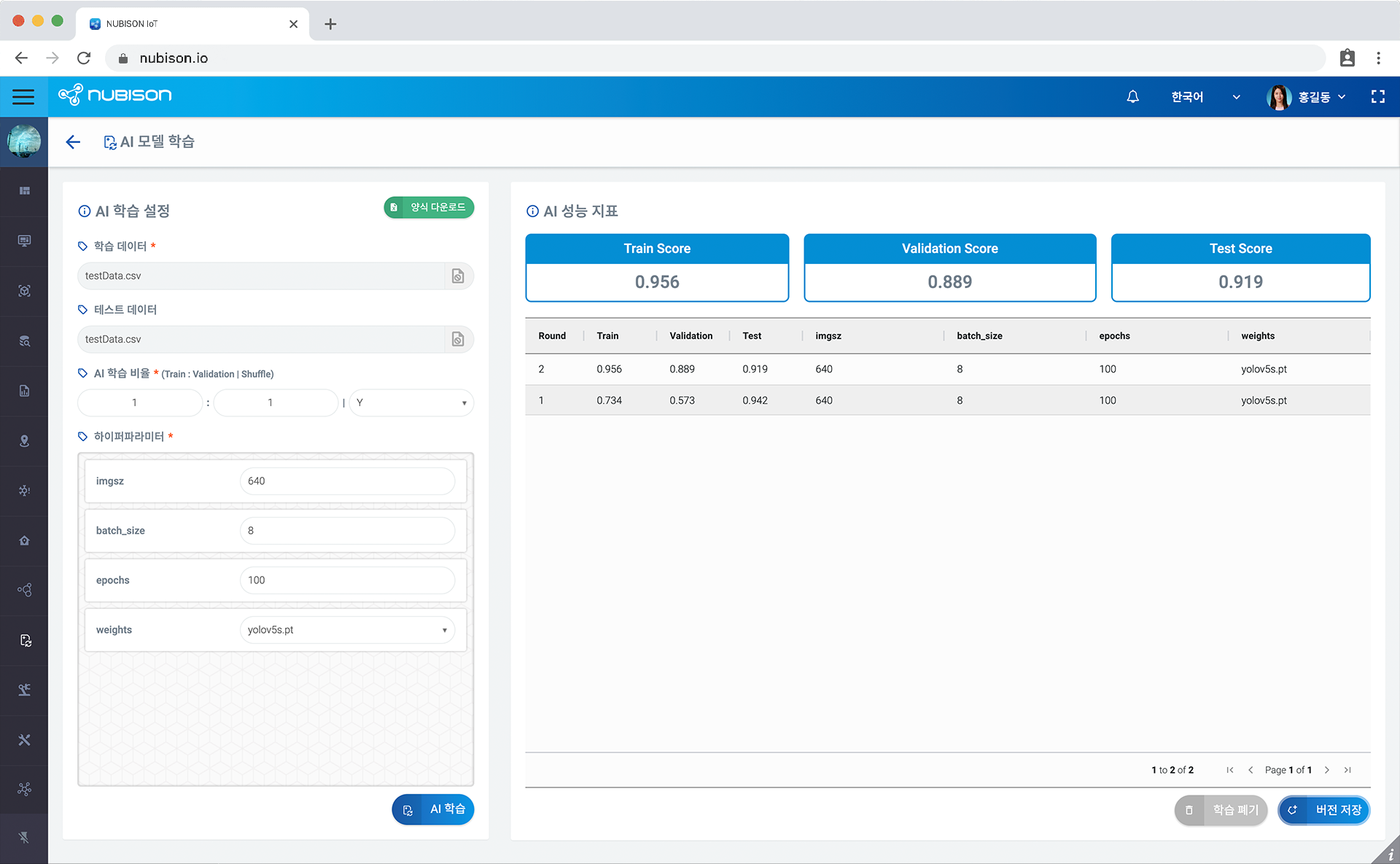Browse file for 테스트 데이터 field
1400x864 pixels.
[458, 339]
